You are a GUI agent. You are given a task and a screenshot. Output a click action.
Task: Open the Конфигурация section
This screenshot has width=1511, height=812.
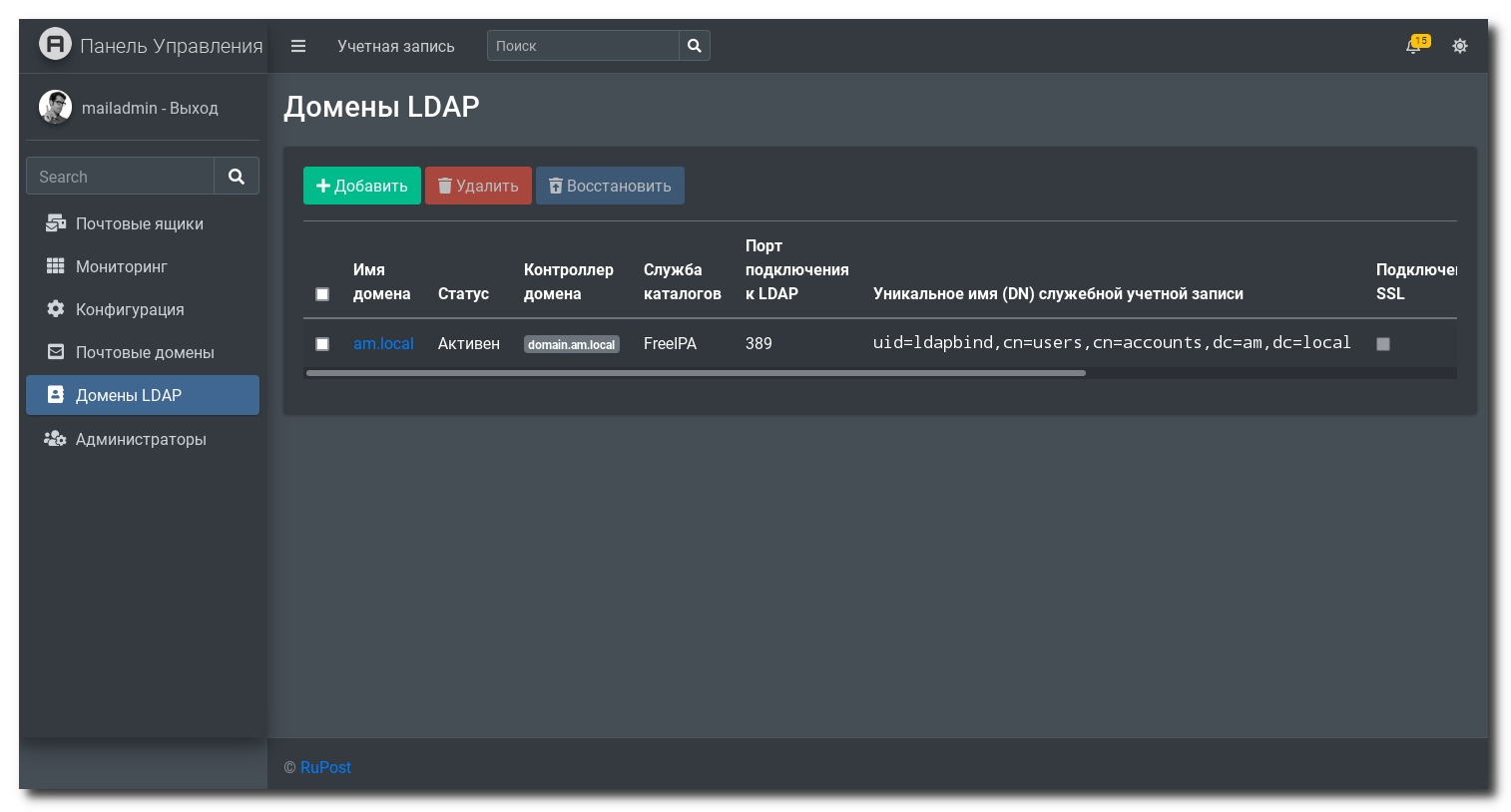130,309
